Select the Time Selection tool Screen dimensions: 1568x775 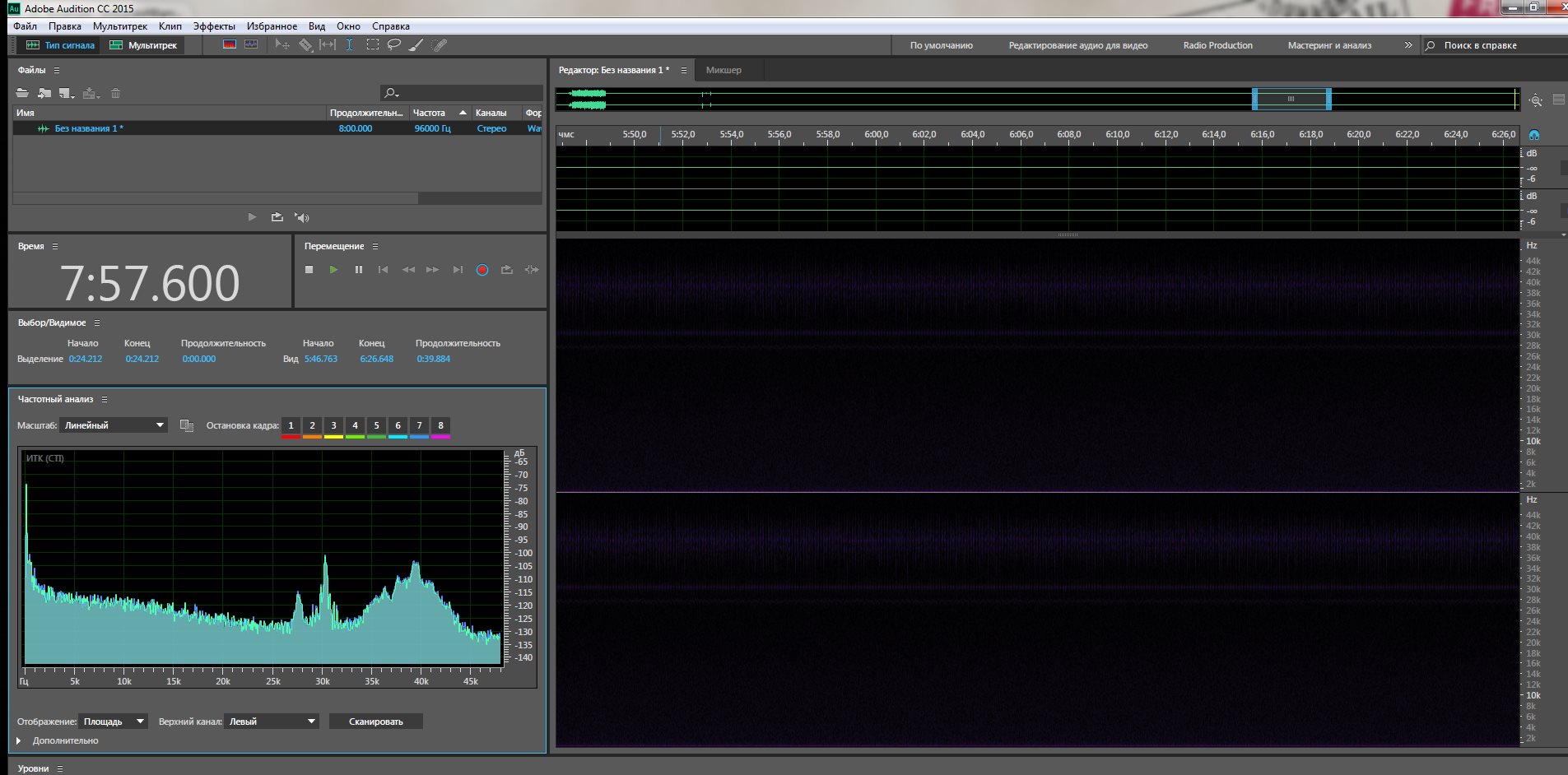350,45
